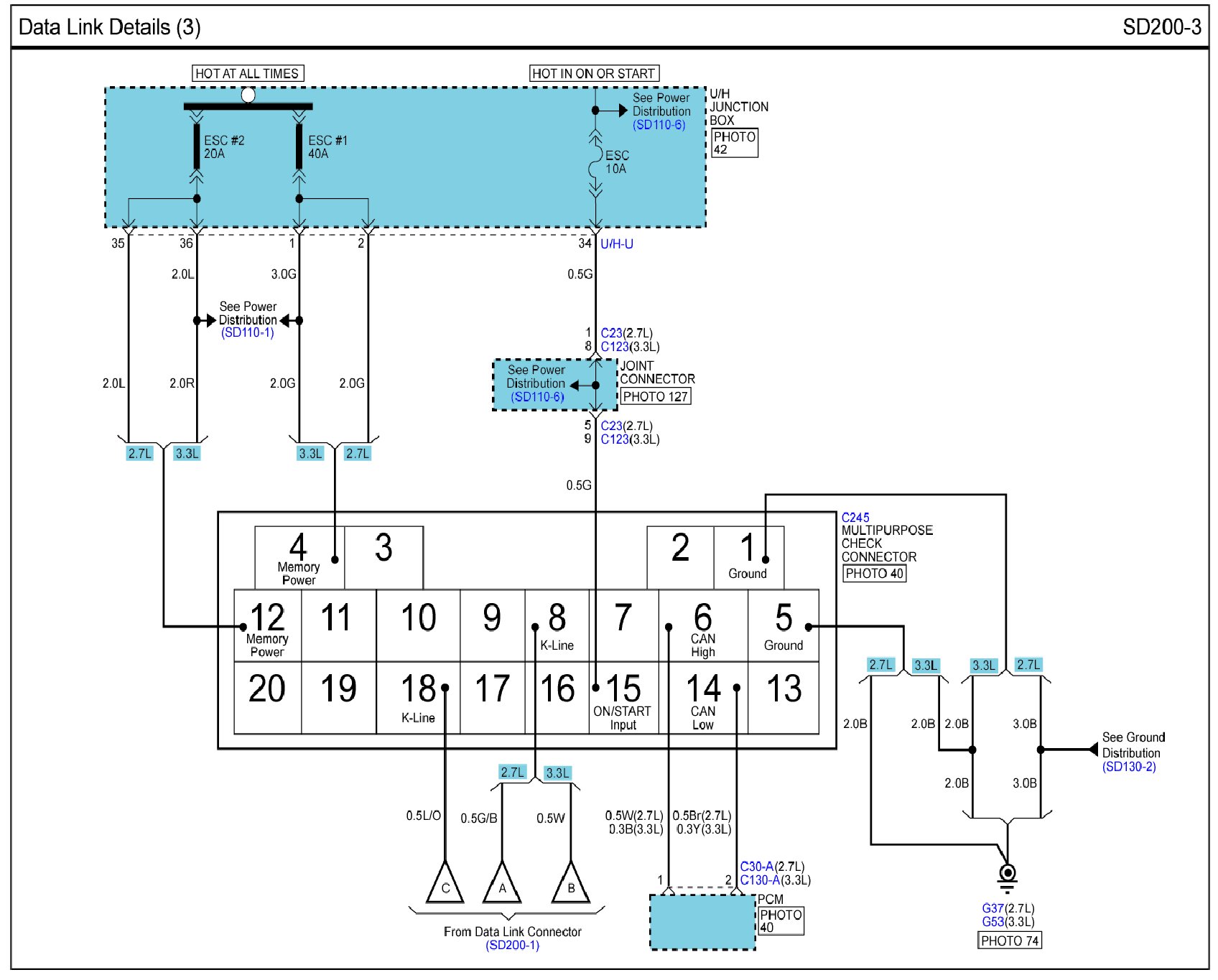Click the U/H-U connector label

tap(617, 244)
